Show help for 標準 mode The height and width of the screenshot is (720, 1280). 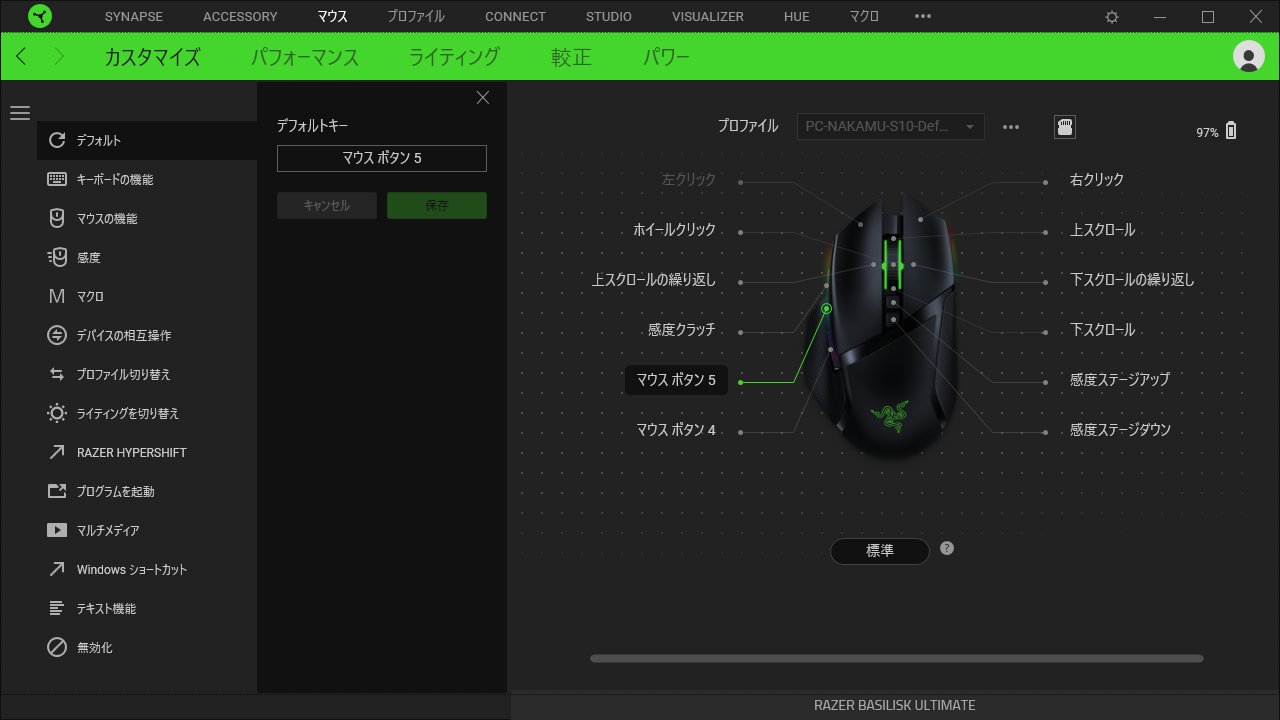[947, 548]
